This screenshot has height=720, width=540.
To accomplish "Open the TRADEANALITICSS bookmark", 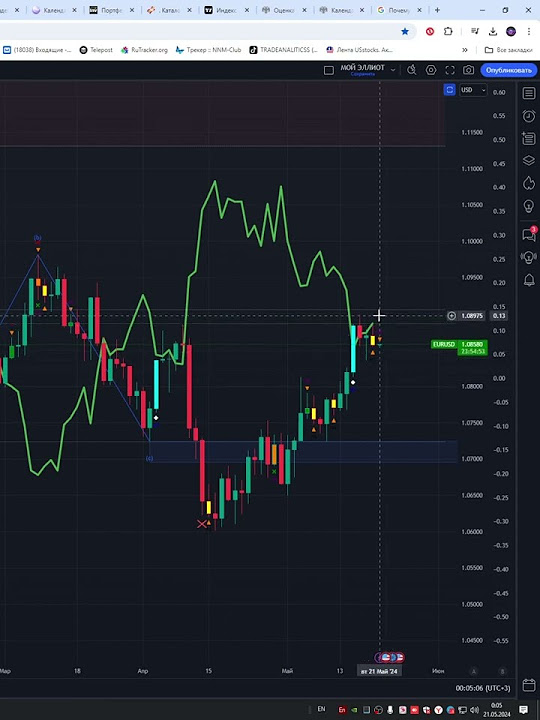I will [283, 50].
